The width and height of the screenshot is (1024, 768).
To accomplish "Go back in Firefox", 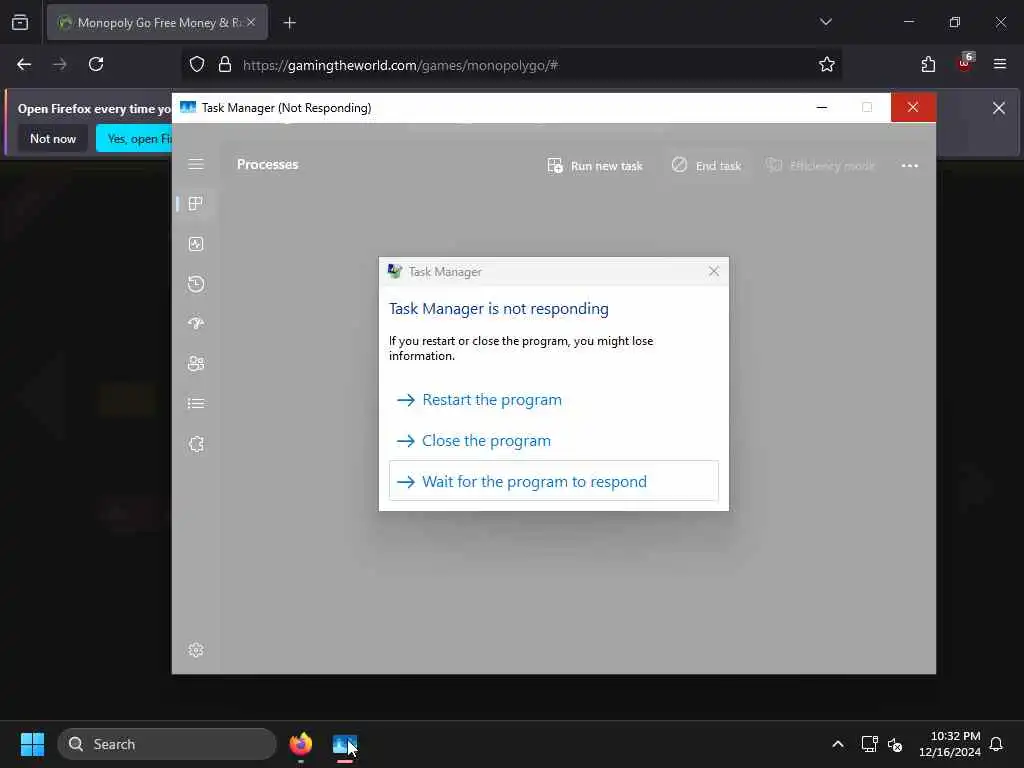I will point(24,65).
